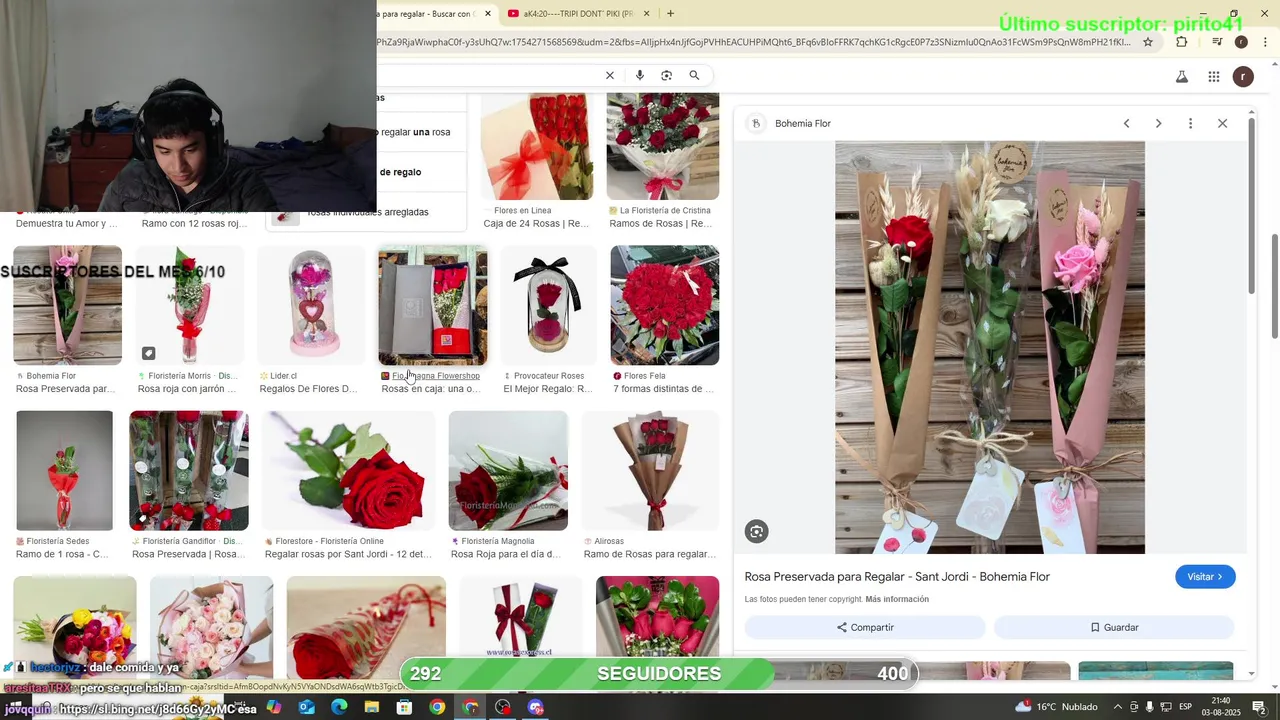Show previous image in preview panel

pos(1126,123)
